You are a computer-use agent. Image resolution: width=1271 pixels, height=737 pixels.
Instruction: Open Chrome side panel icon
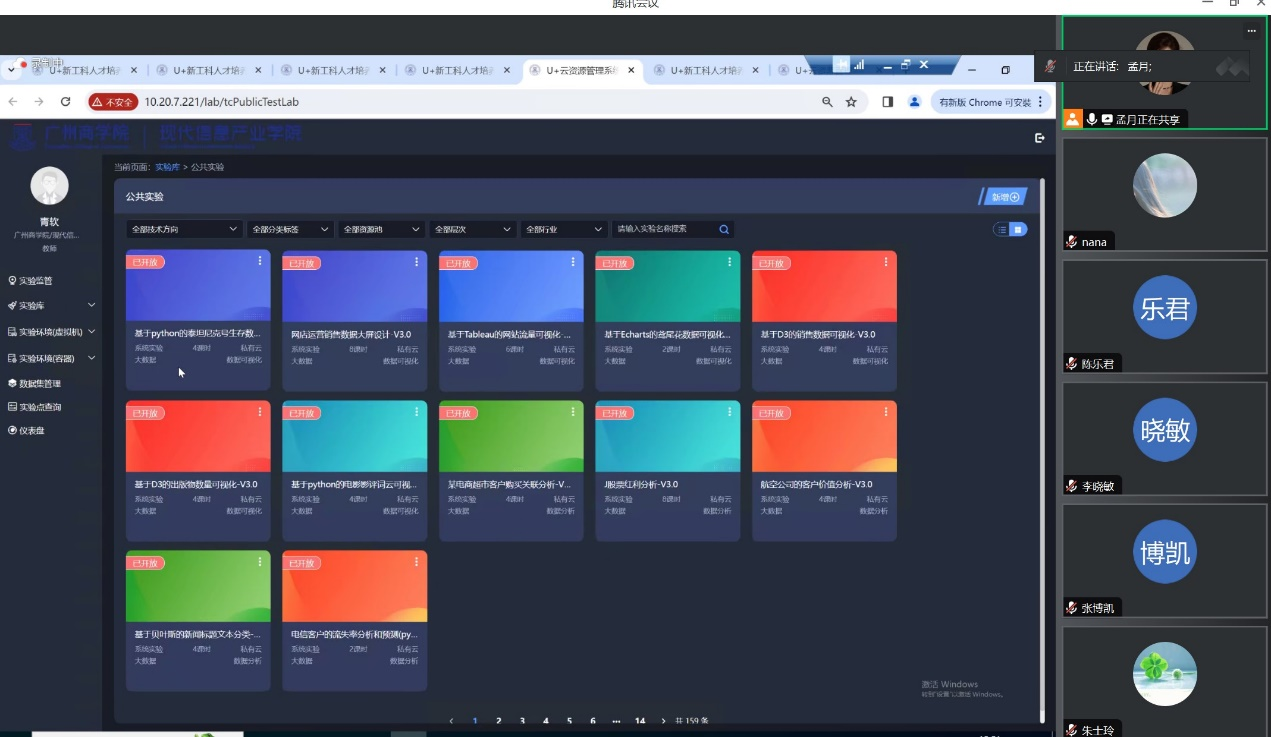[x=887, y=102]
